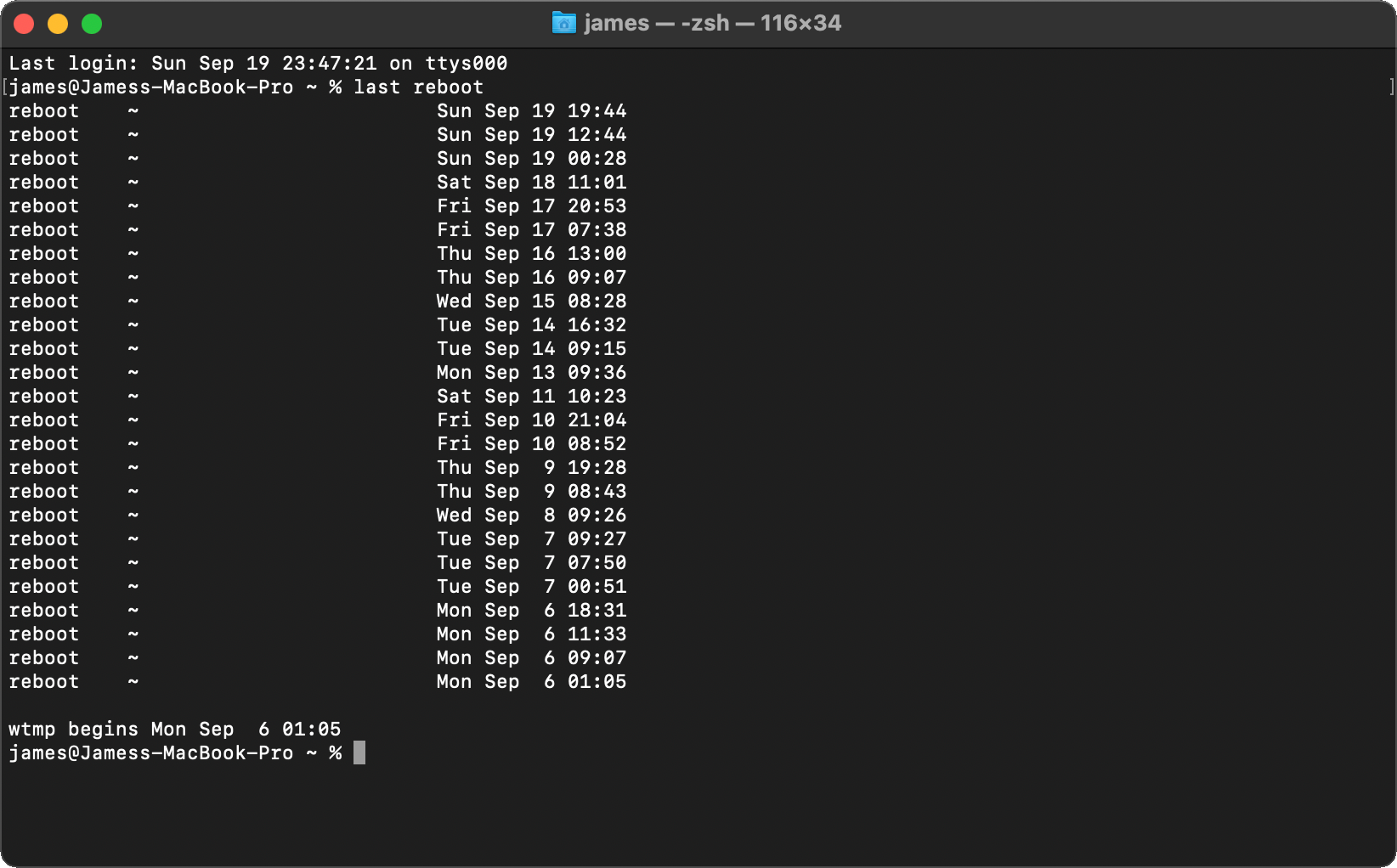The height and width of the screenshot is (868, 1397).
Task: Minimize the Terminal with yellow button
Action: point(58,24)
